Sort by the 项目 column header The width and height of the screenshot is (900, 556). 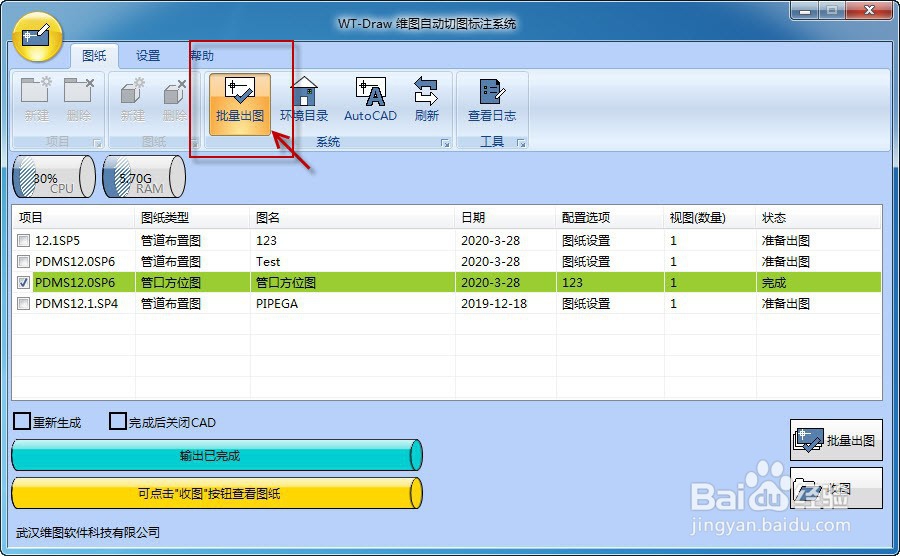(x=73, y=217)
